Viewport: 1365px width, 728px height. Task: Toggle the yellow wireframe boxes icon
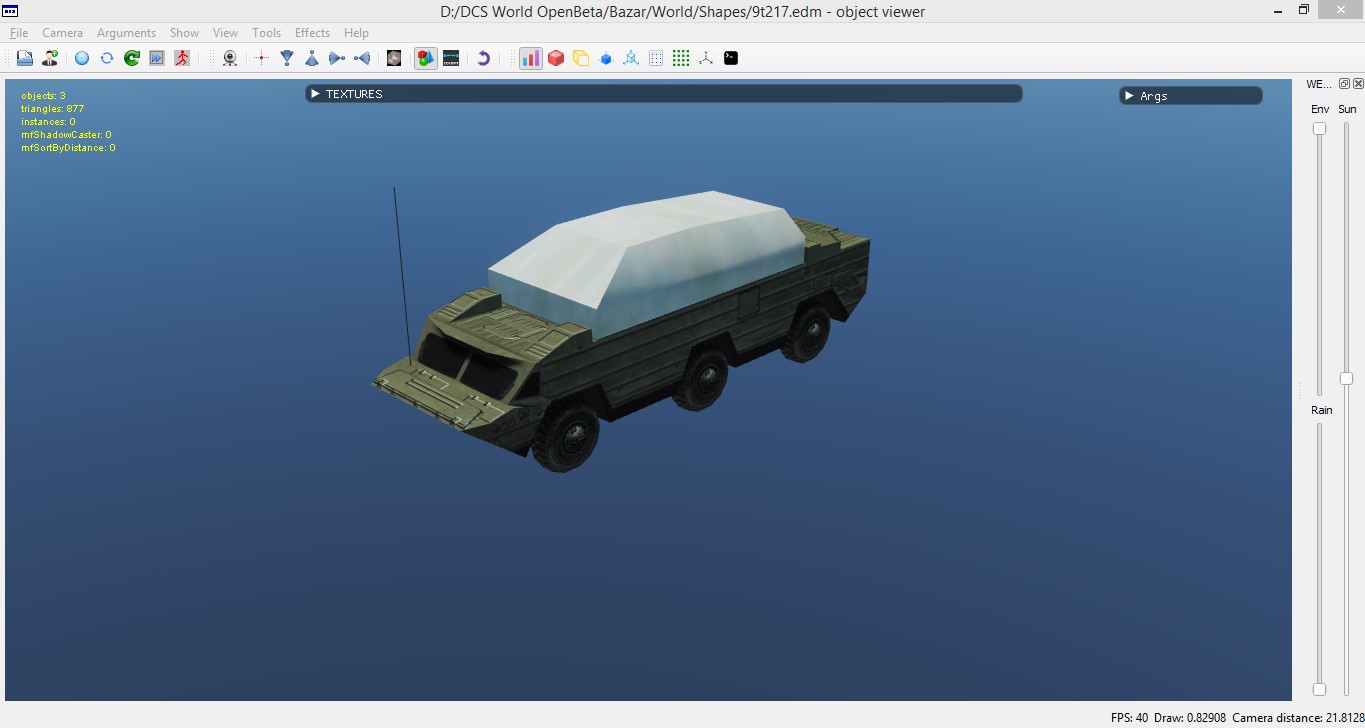click(581, 58)
